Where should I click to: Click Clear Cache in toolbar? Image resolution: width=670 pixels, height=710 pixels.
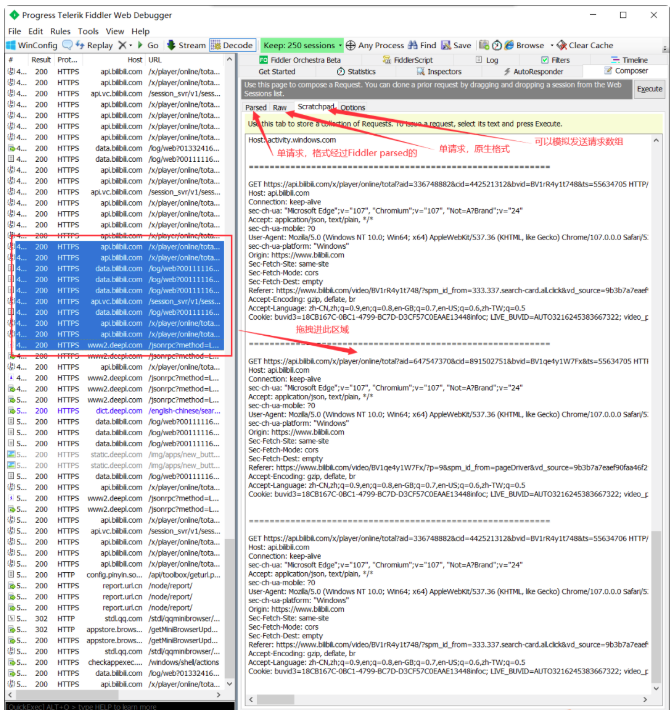(x=585, y=45)
